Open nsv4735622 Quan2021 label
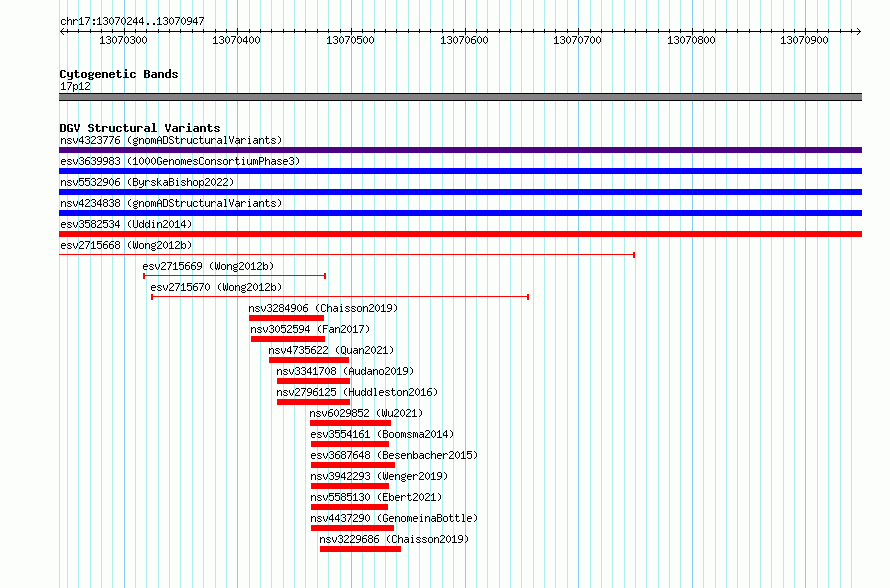The image size is (890, 588). click(331, 350)
